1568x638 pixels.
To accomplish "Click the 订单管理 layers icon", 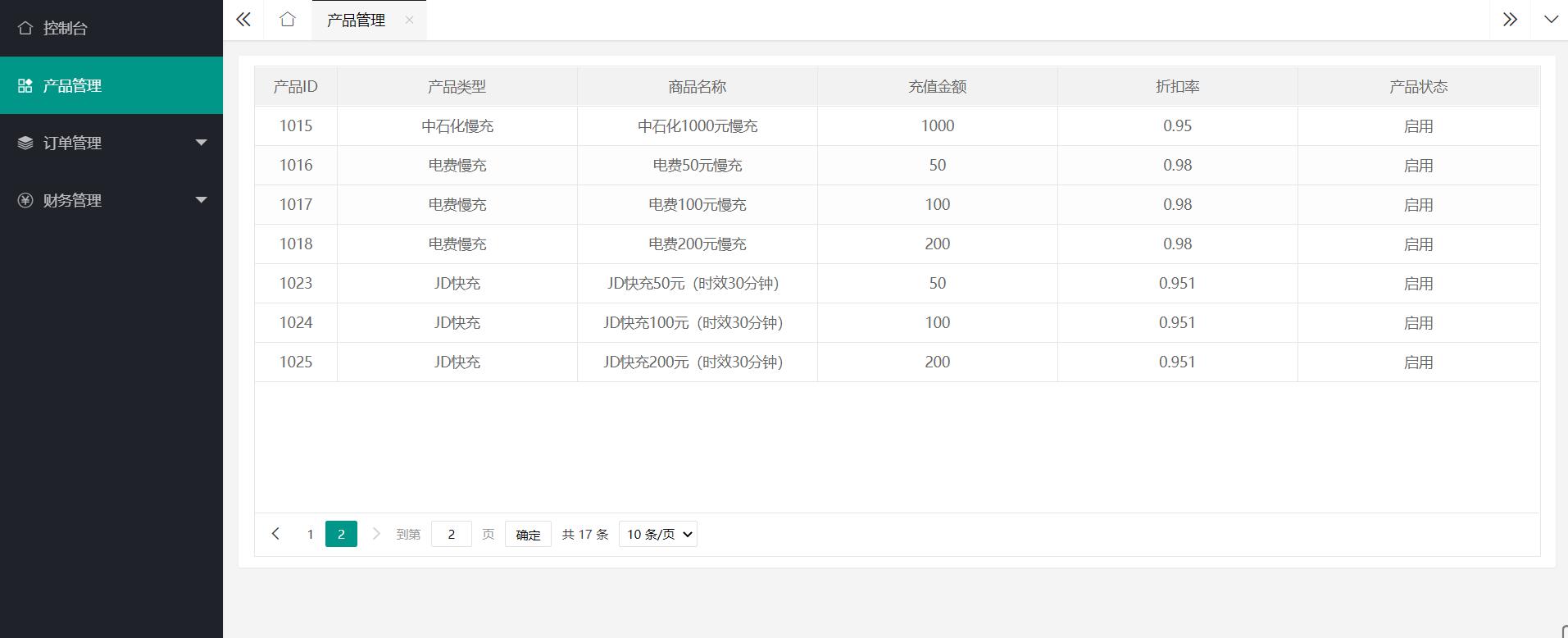I will 25,143.
